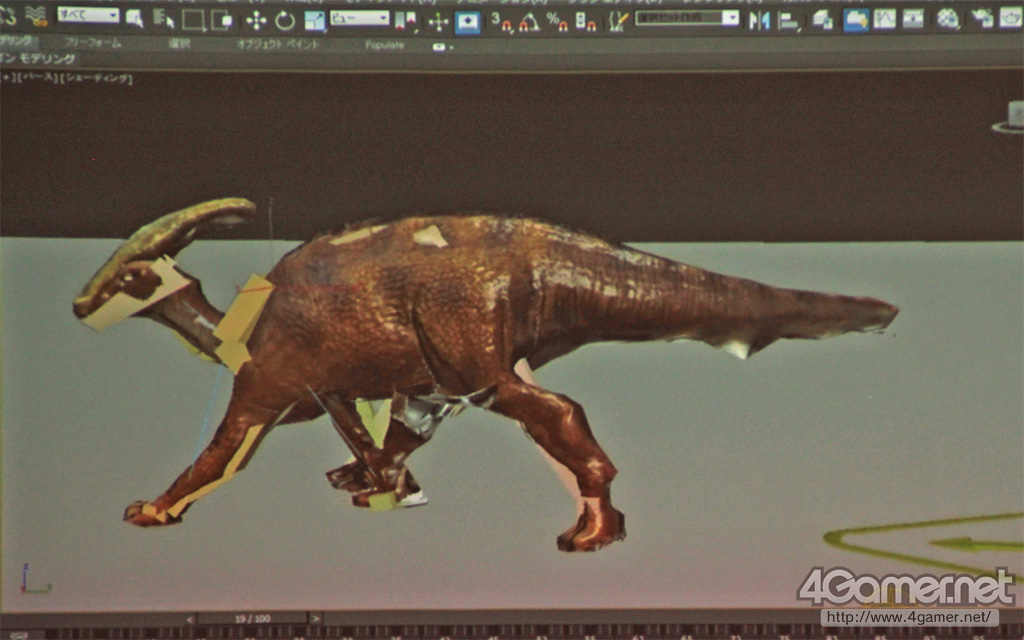
Task: Click the Render Setup teapot icon
Action: point(982,18)
